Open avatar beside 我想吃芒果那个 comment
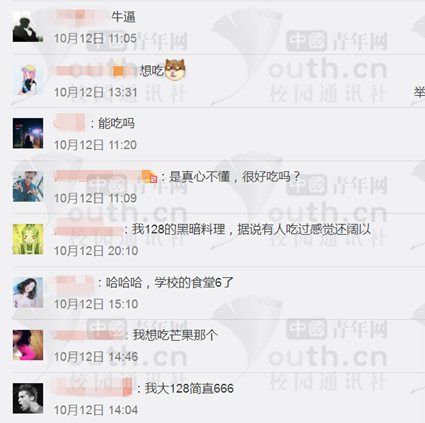This screenshot has height=423, width=425. point(28,345)
